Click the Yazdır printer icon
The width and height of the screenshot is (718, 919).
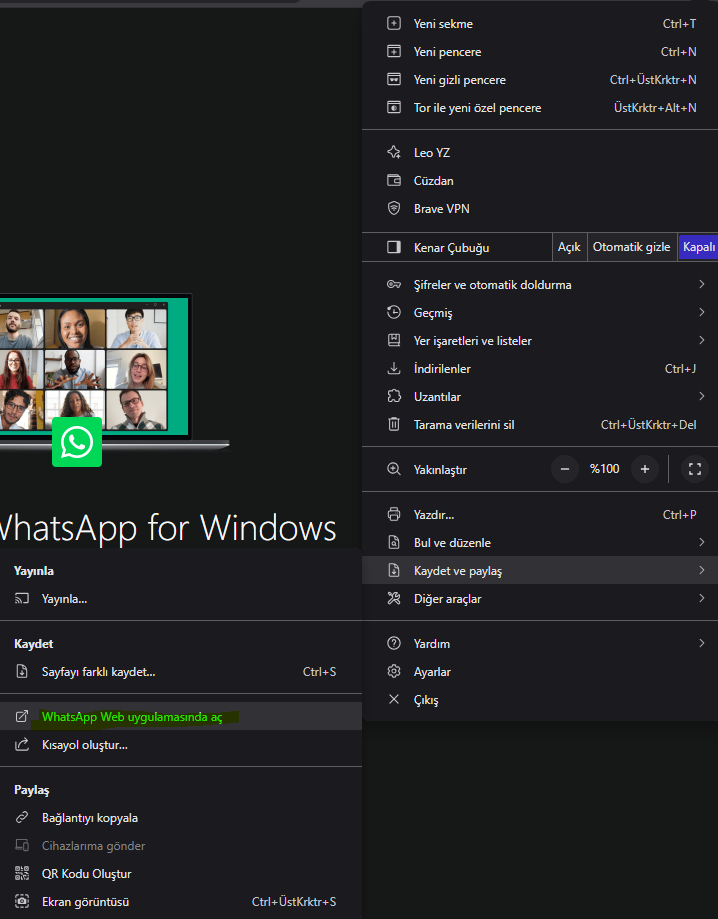(394, 515)
